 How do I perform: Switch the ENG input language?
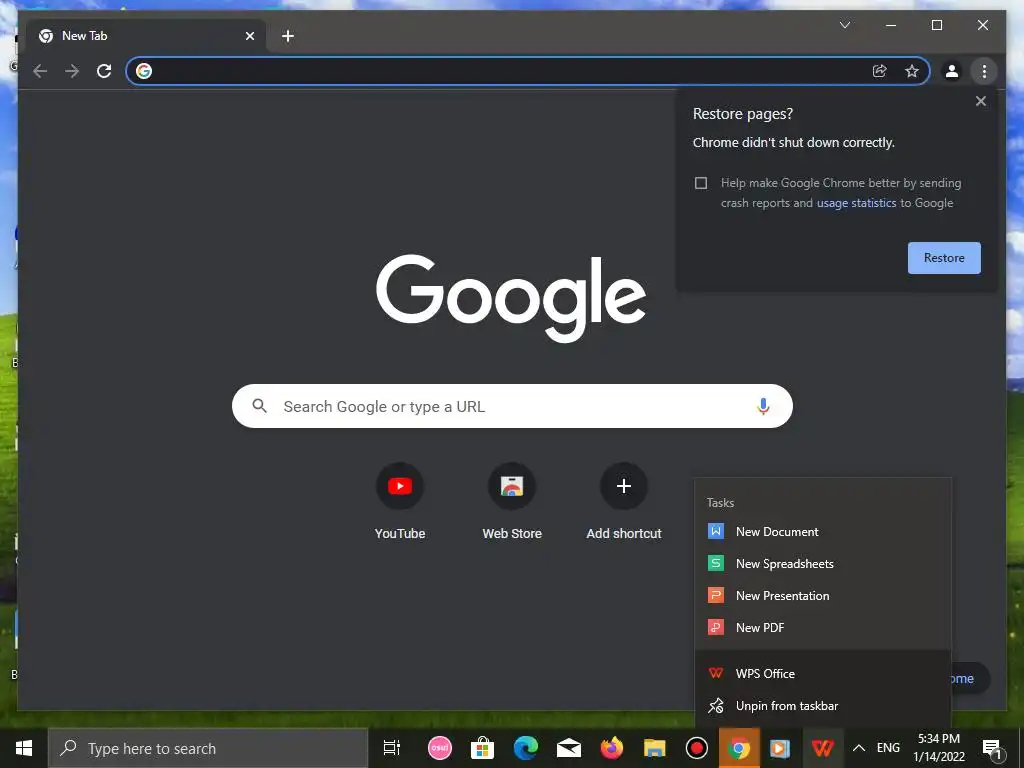888,748
